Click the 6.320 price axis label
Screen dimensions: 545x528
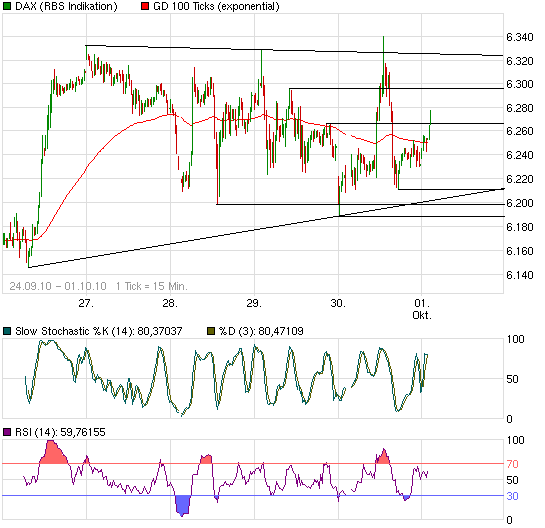click(520, 61)
